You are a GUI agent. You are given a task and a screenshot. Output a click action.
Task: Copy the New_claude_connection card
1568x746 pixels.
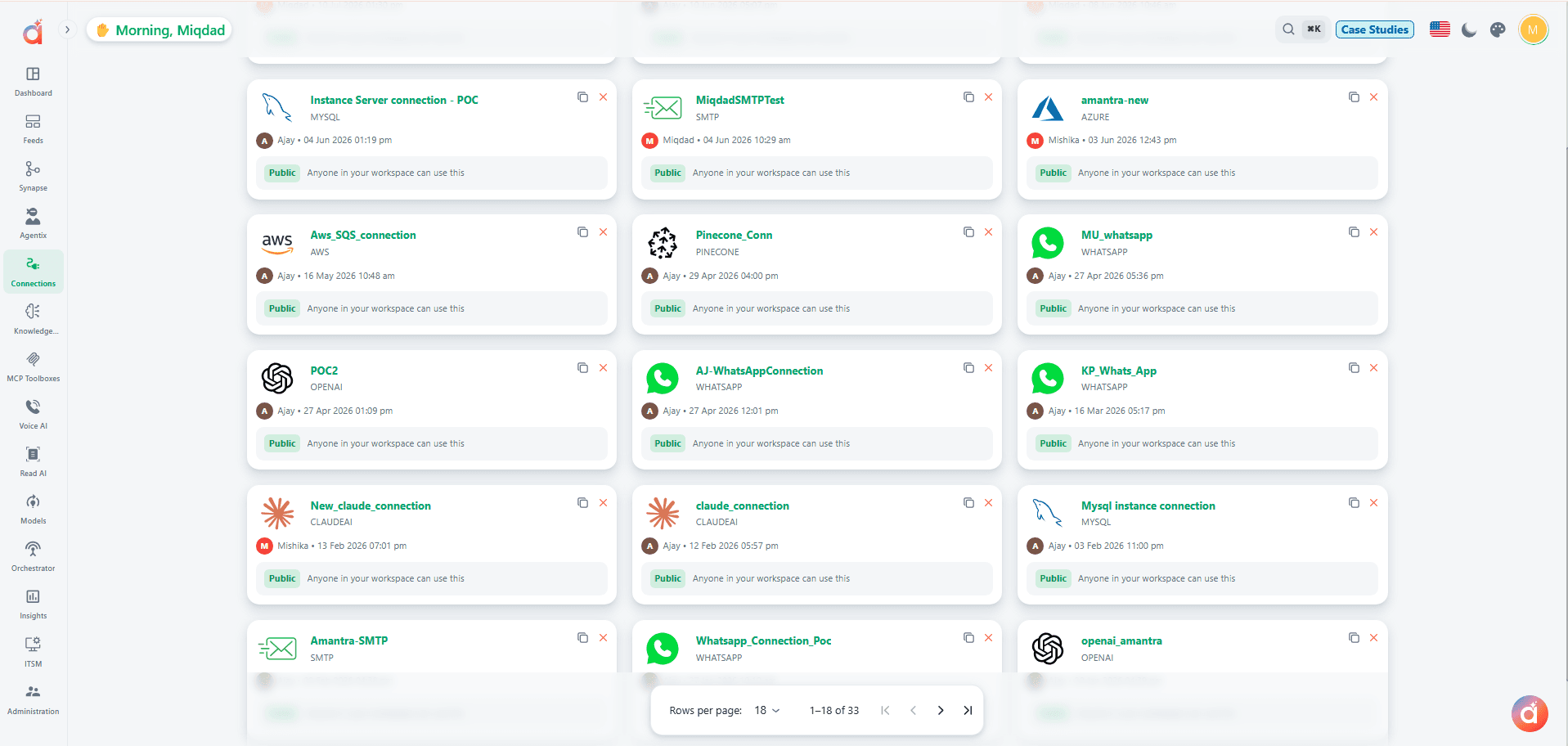pyautogui.click(x=582, y=502)
